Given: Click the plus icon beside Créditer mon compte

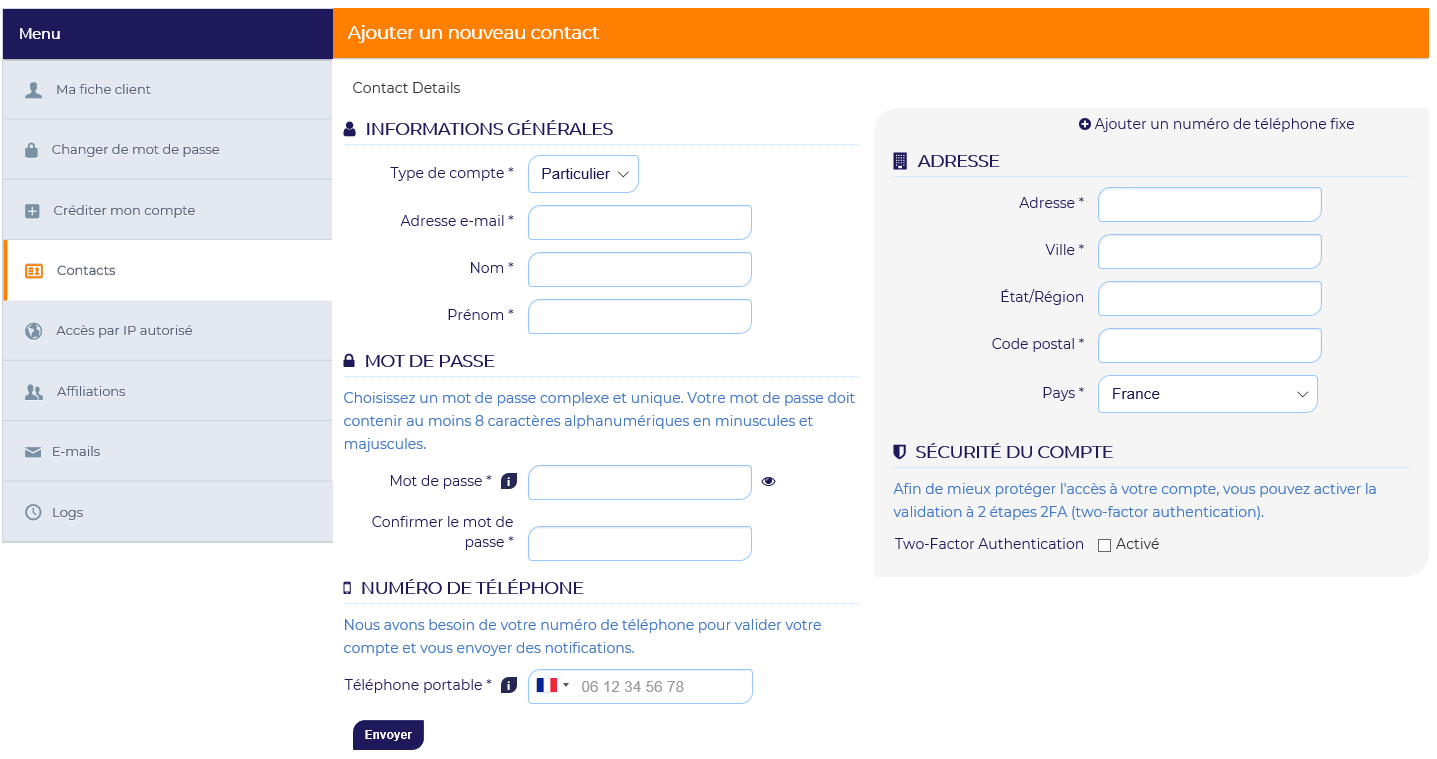Looking at the screenshot, I should click(x=32, y=211).
